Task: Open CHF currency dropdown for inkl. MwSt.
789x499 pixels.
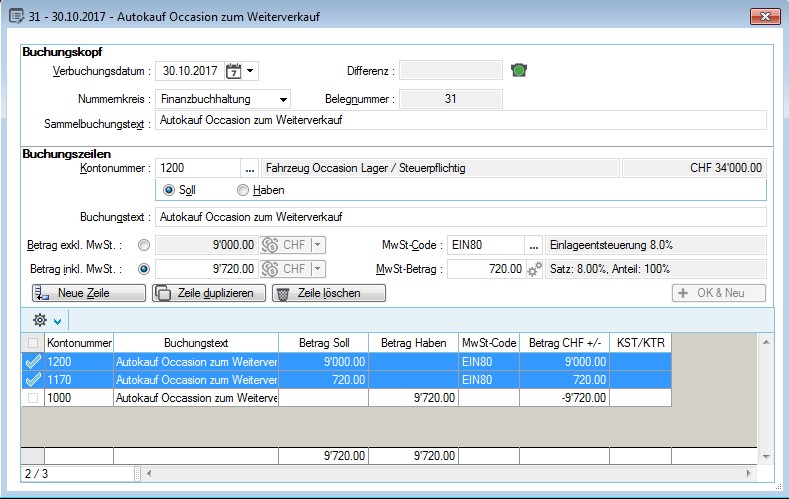Action: (318, 269)
